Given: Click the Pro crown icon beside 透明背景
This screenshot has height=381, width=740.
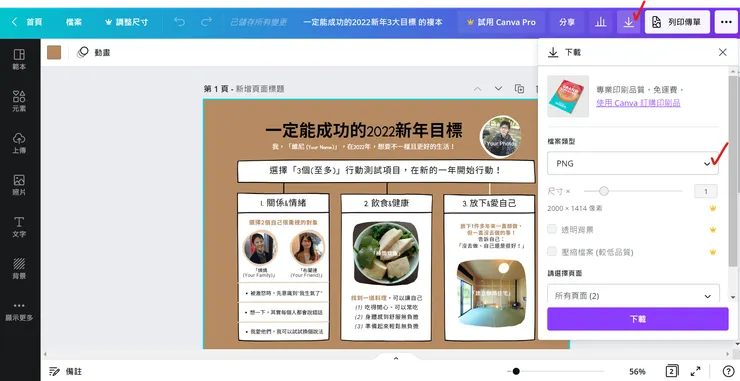Looking at the screenshot, I should 713,229.
